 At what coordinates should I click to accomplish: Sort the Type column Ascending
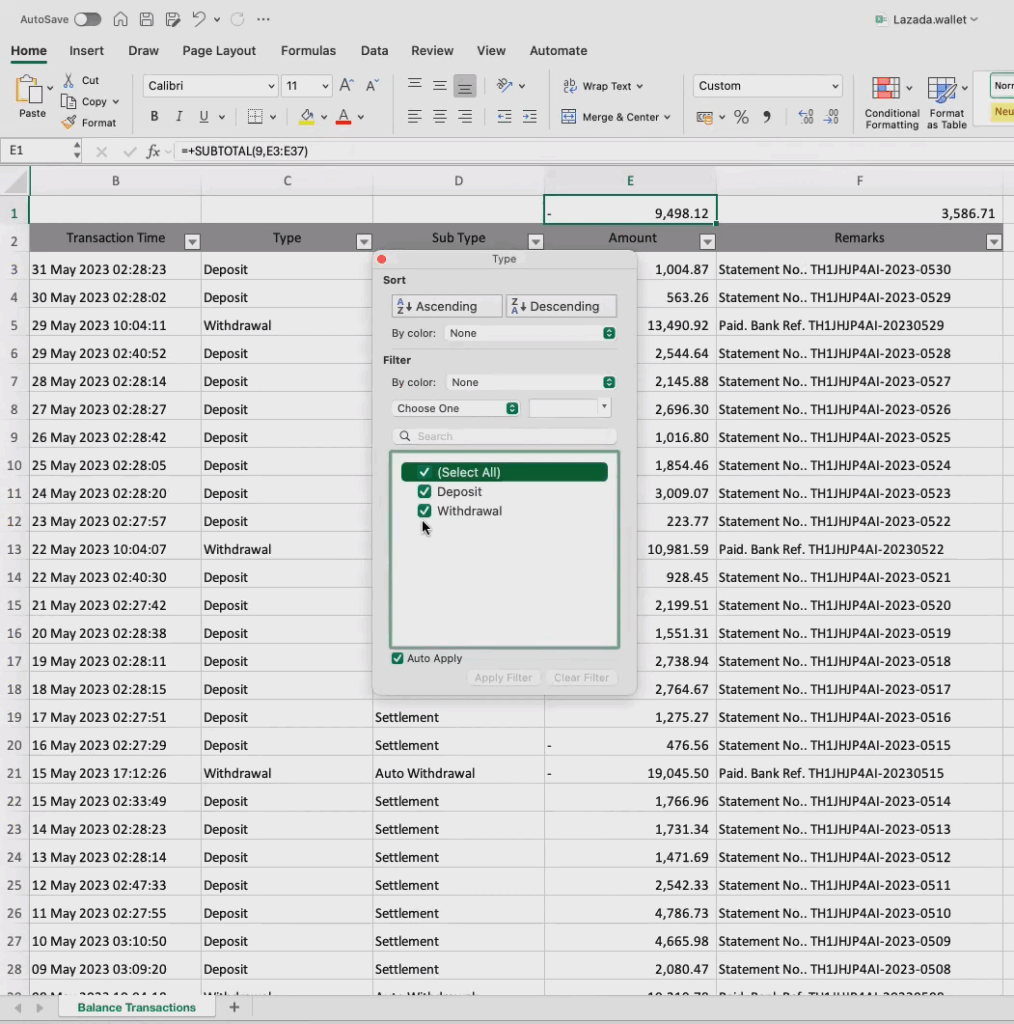(447, 306)
